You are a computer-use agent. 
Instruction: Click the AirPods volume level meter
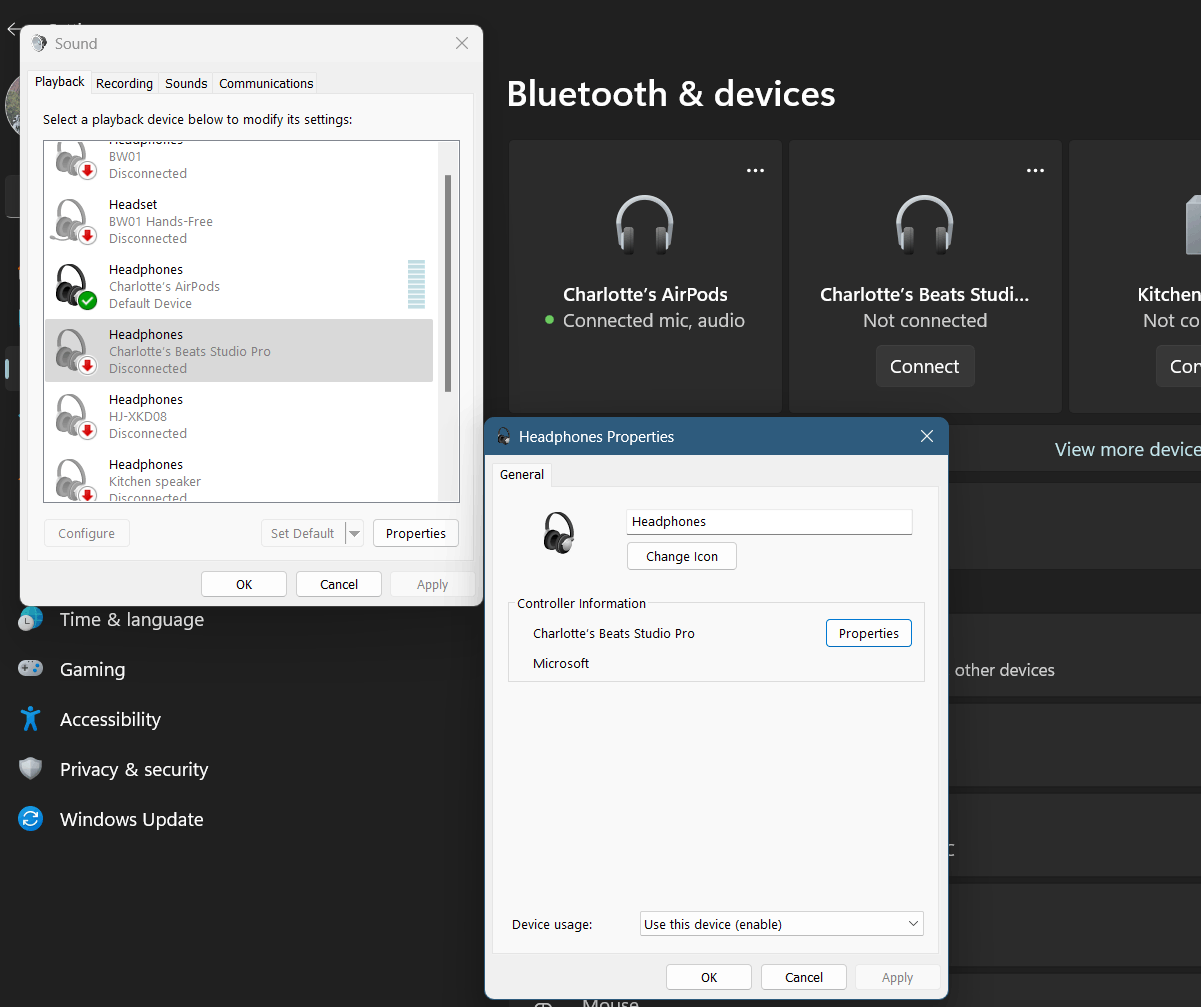[416, 284]
